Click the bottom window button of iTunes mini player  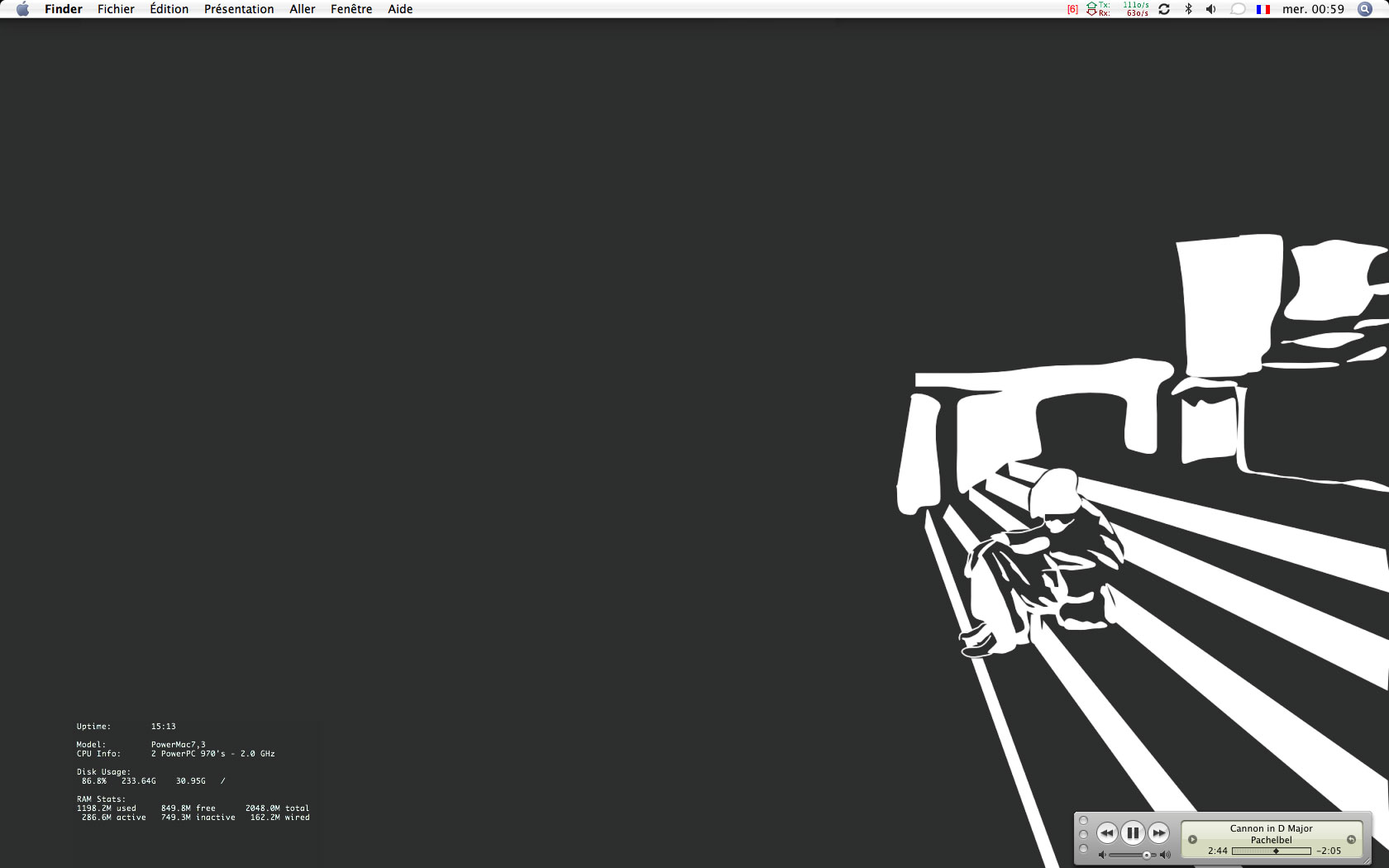(x=1084, y=849)
